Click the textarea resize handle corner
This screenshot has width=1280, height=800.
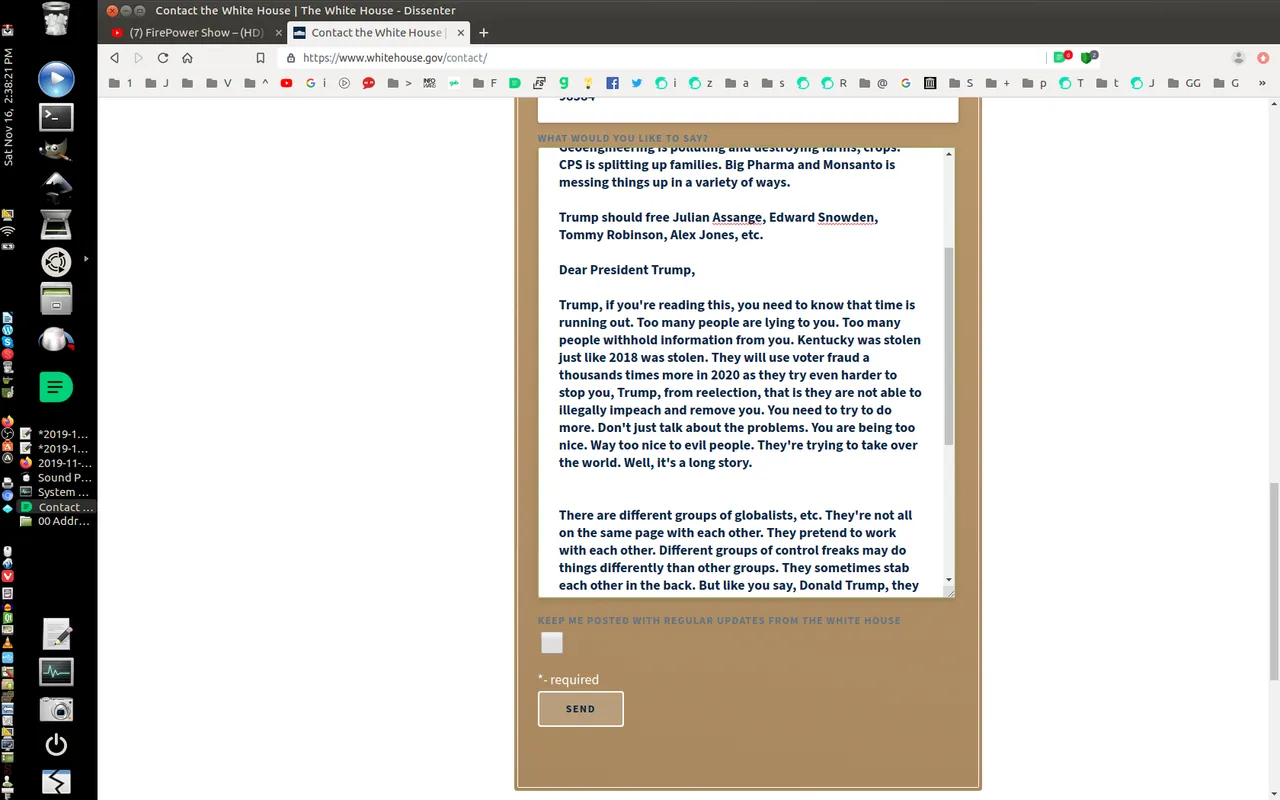tap(950, 593)
